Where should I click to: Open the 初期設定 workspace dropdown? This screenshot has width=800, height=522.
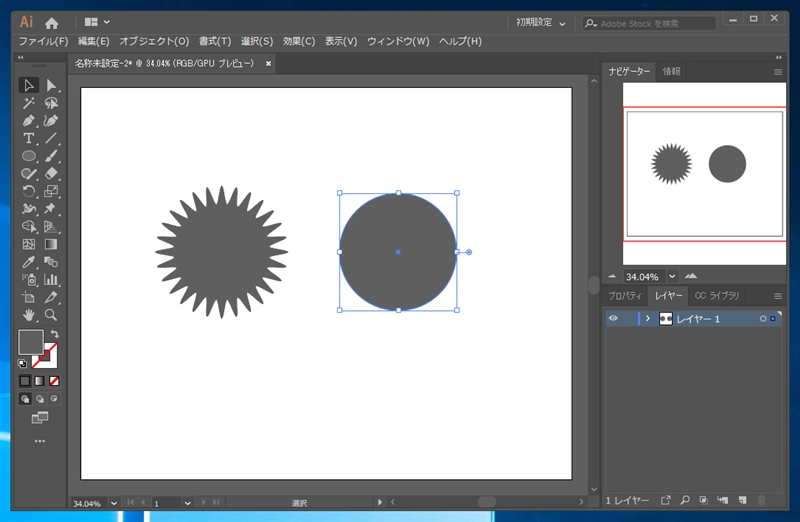click(541, 23)
